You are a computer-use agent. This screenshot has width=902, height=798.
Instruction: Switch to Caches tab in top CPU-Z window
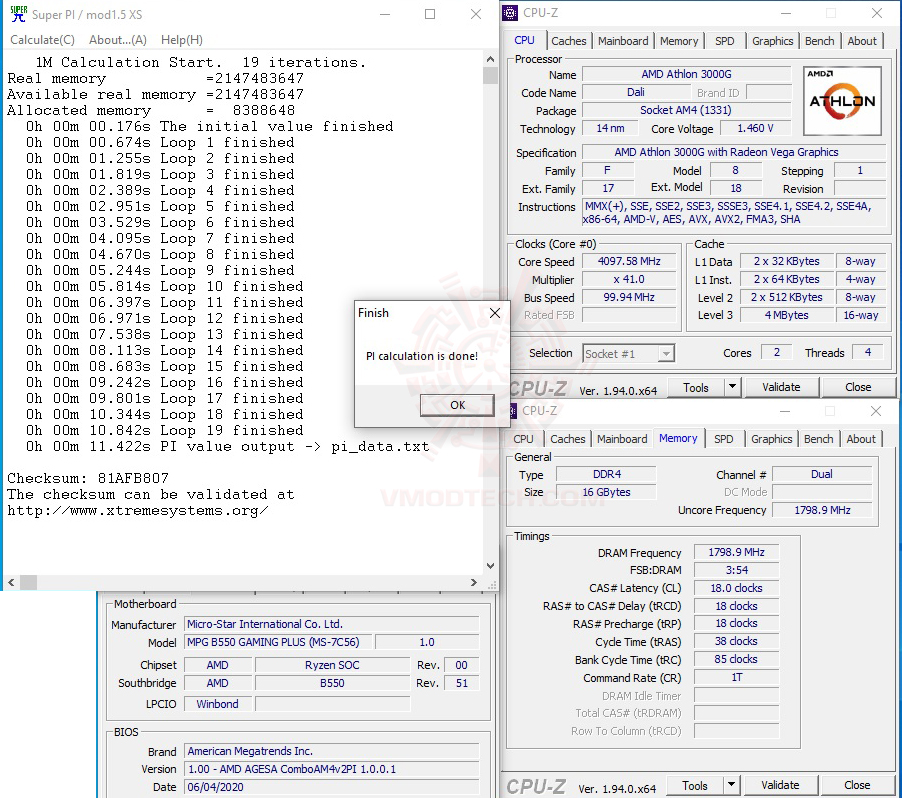pos(568,41)
